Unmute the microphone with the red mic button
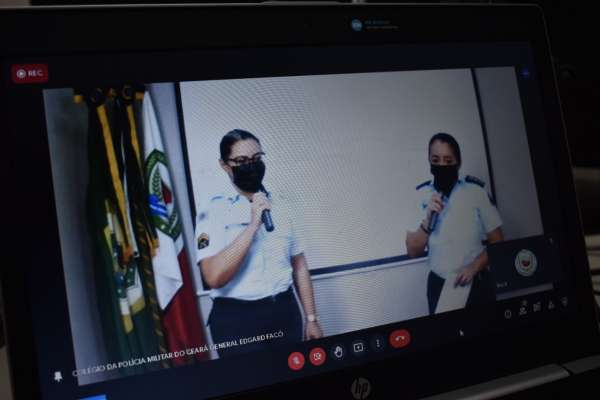The width and height of the screenshot is (600, 400). pos(296,360)
